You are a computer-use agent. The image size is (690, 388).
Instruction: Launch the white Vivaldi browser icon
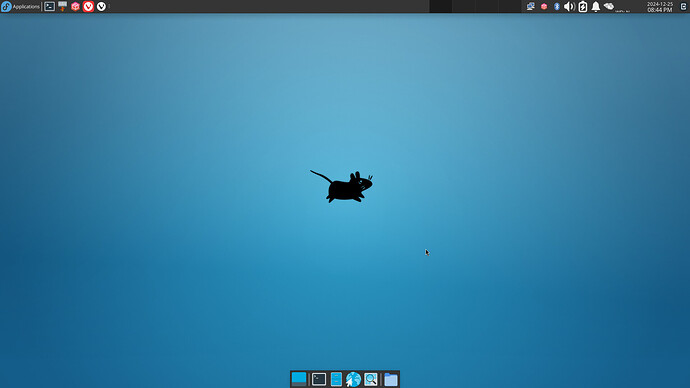point(101,7)
